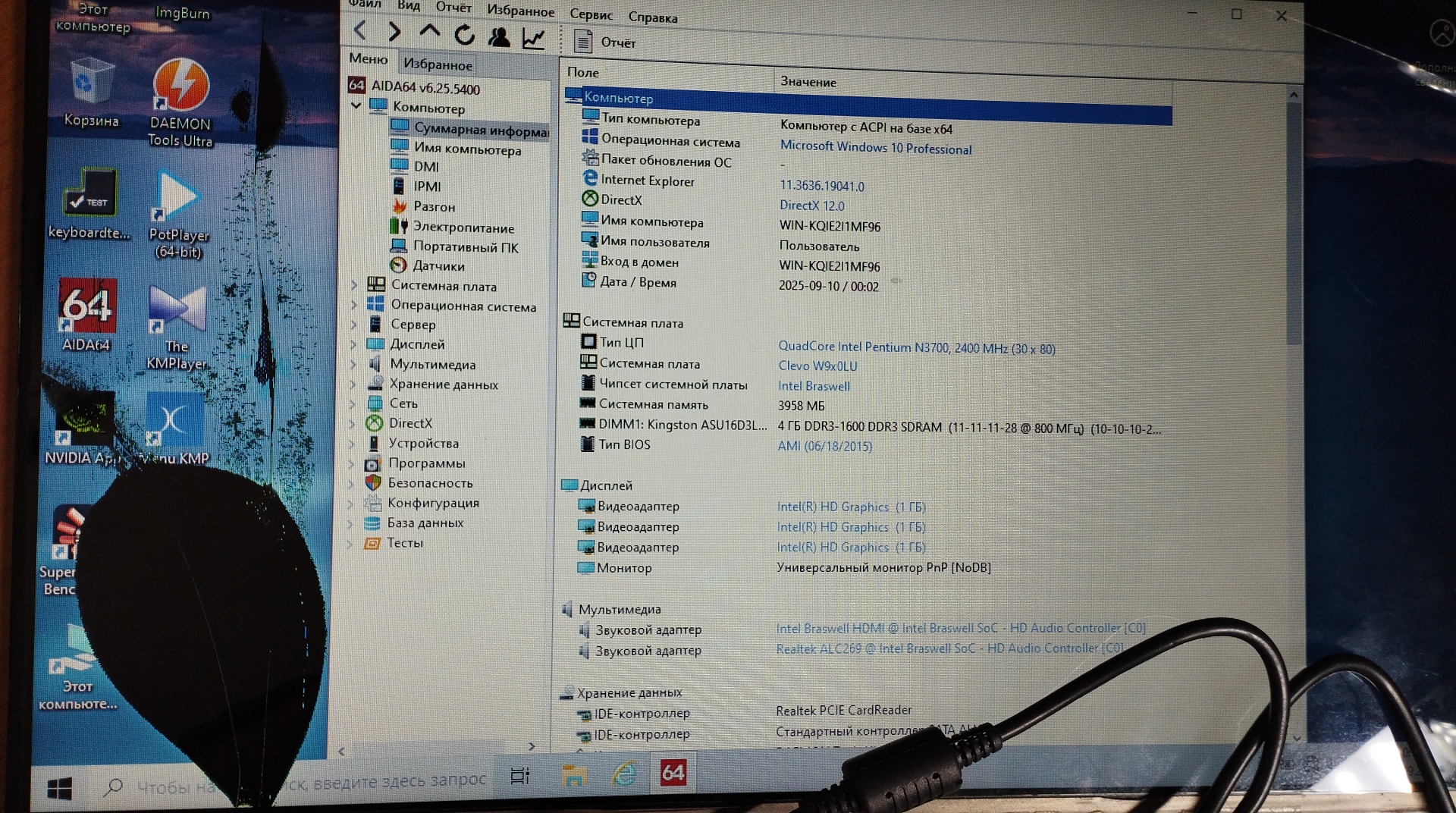1456x813 pixels.
Task: Expand the Хранение данных tree node
Action: tap(353, 384)
